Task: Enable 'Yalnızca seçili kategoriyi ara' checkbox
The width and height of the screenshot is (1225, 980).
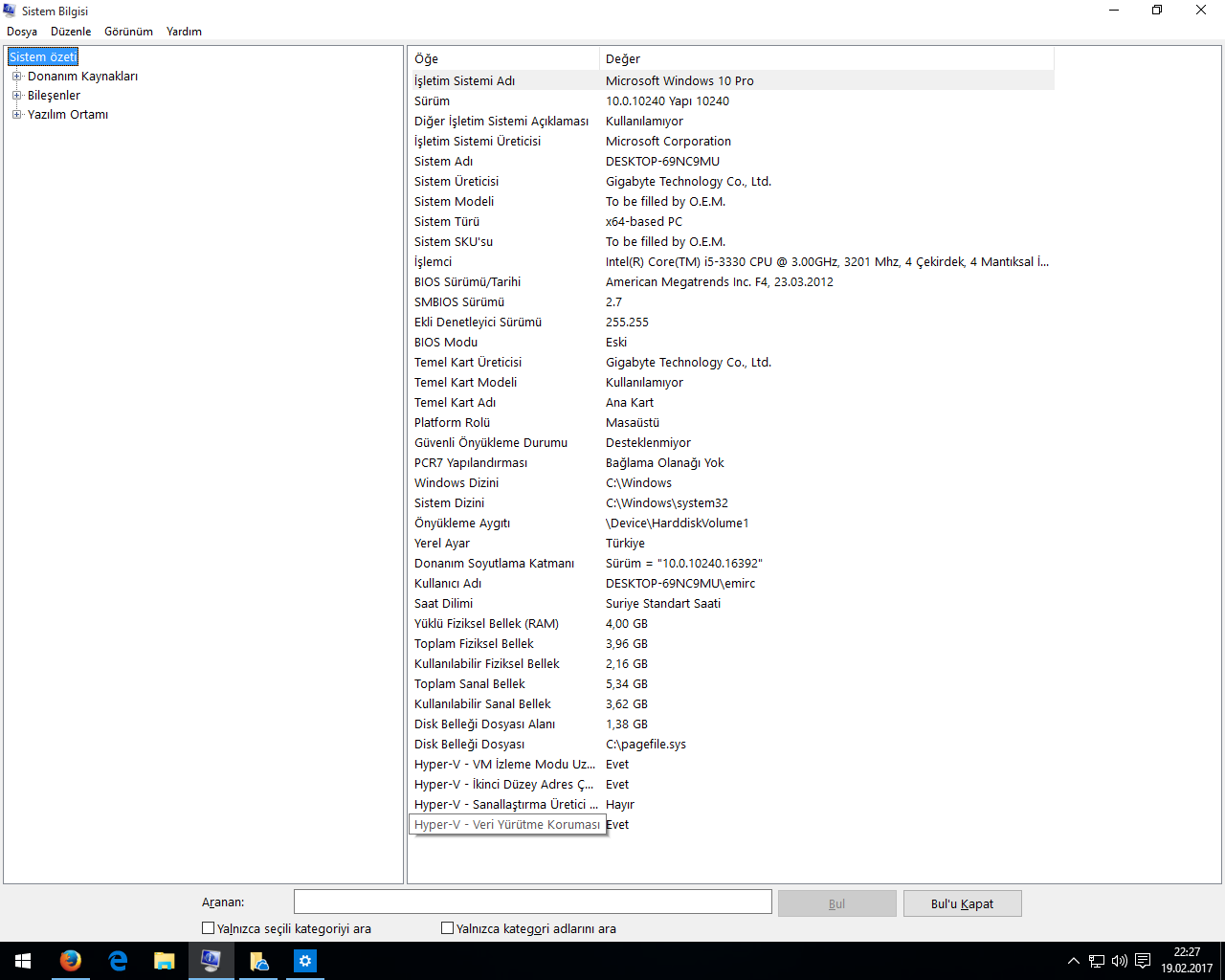Action: (x=208, y=928)
